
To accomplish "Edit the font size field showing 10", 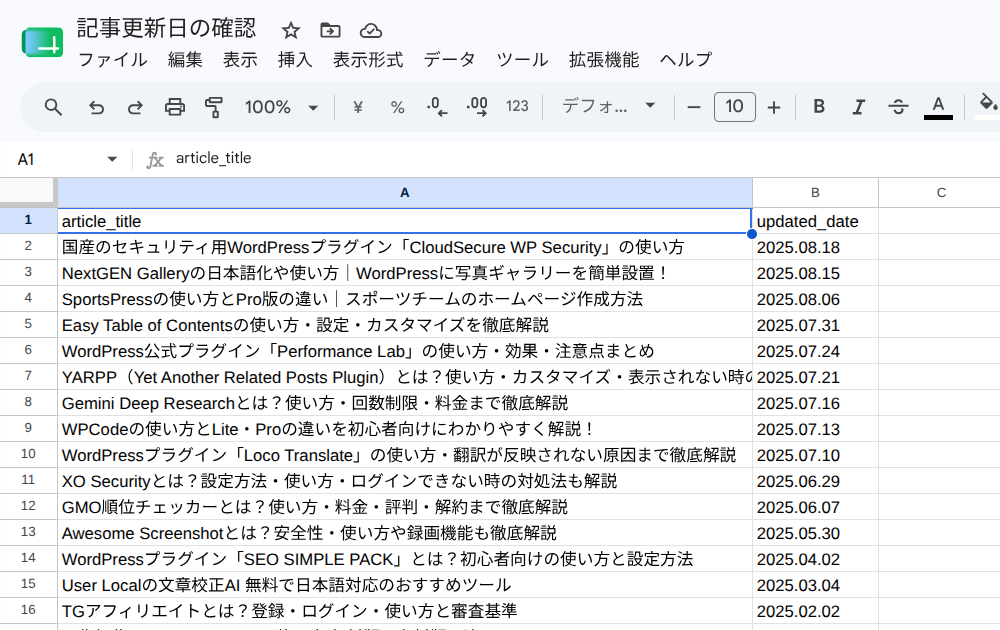I will (x=735, y=106).
